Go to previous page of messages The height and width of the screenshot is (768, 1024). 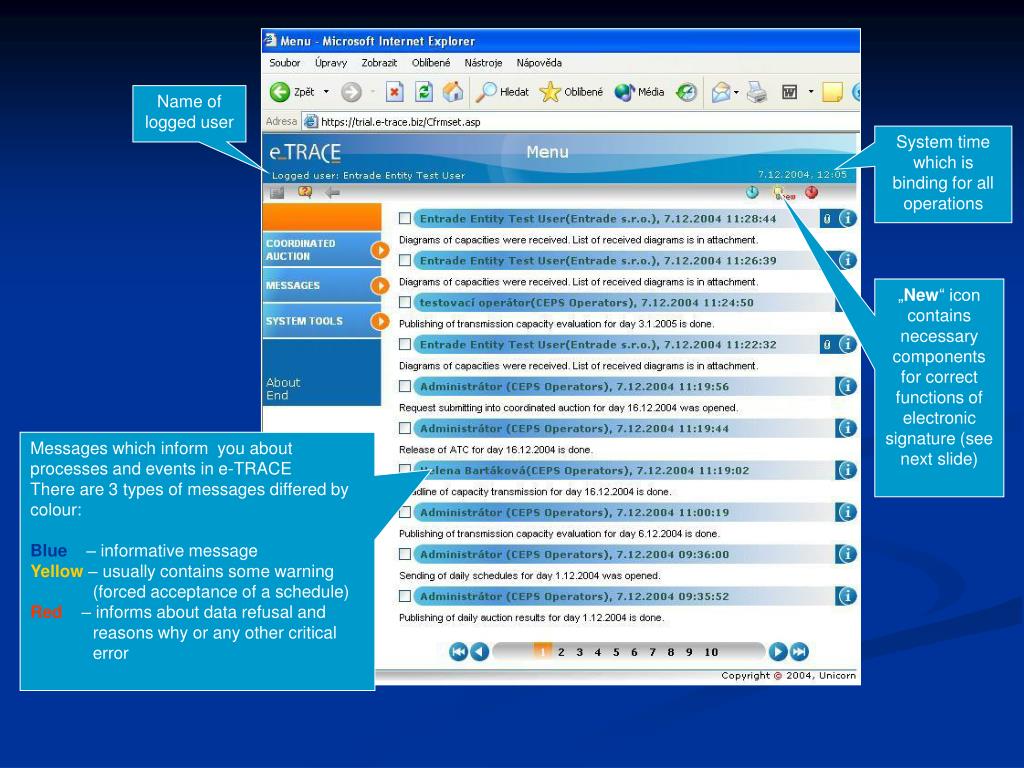tap(480, 651)
